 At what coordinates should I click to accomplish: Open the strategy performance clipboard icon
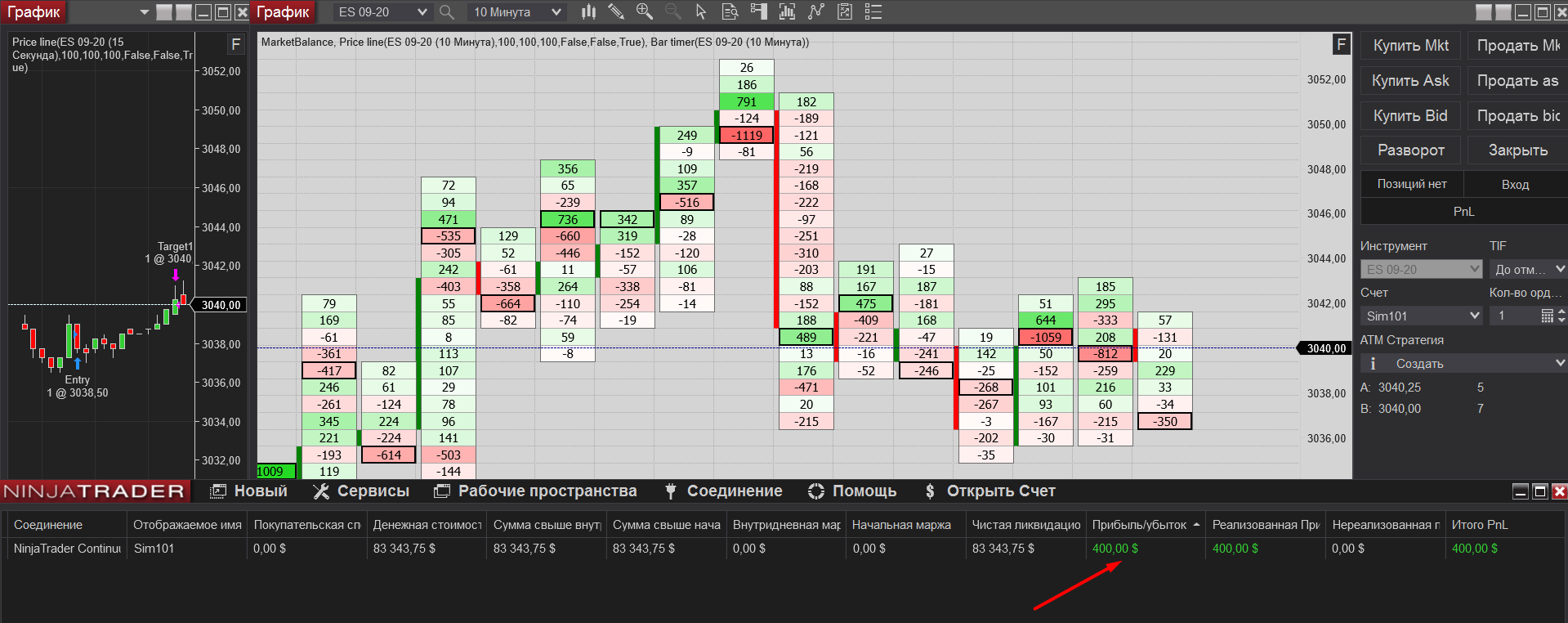(x=845, y=11)
